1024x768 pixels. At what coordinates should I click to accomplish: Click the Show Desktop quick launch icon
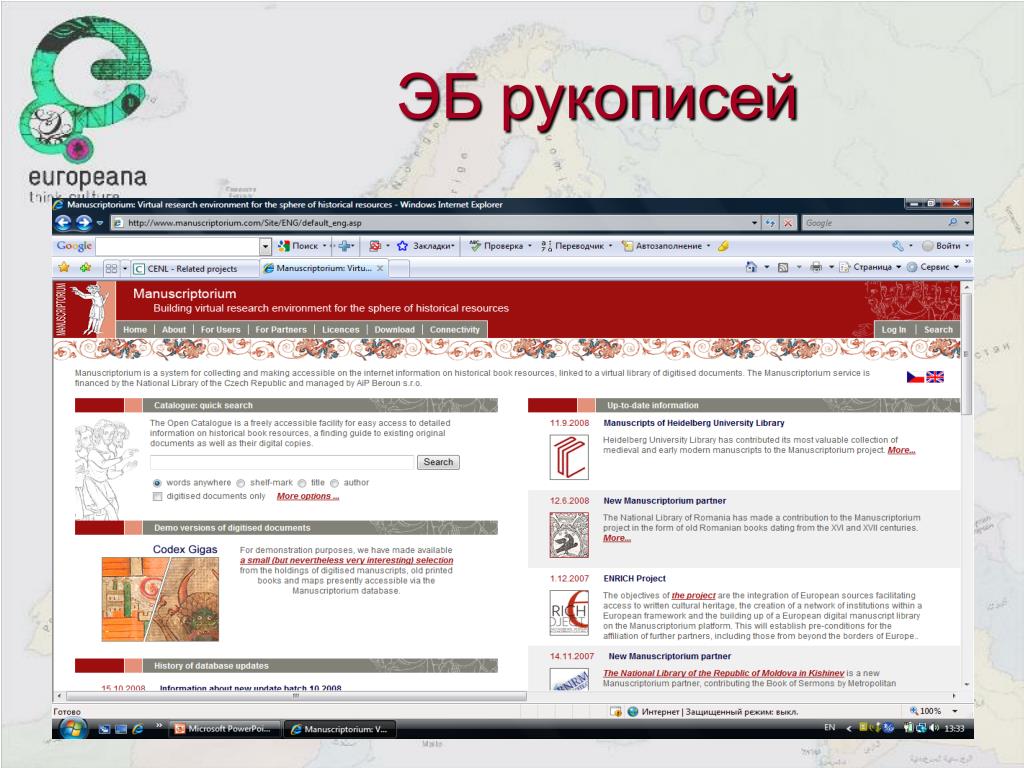tap(104, 729)
